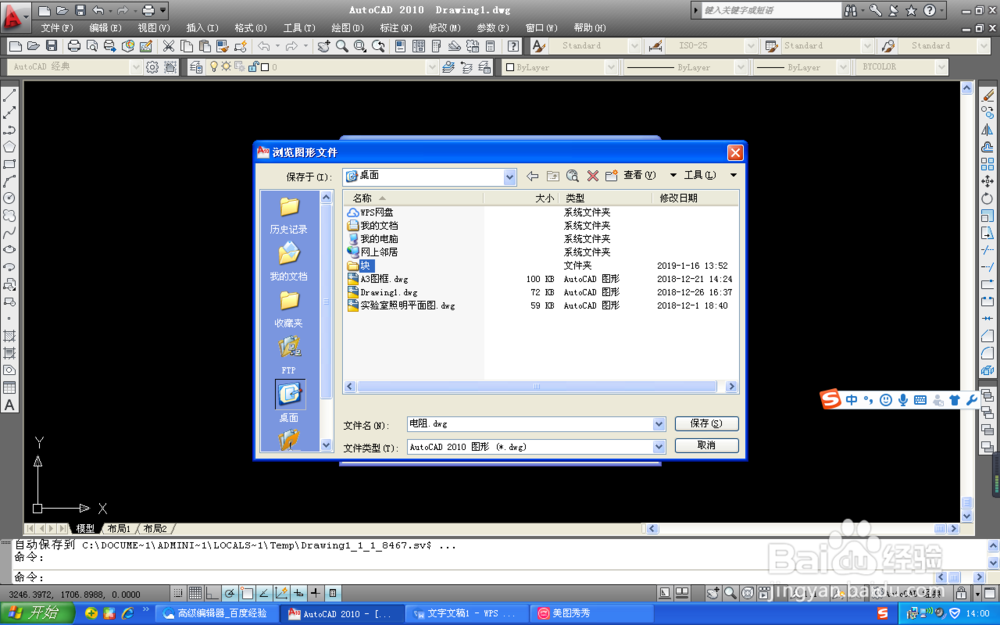Open the linetype ByLayer dropdown
The height and width of the screenshot is (625, 1000).
[740, 67]
